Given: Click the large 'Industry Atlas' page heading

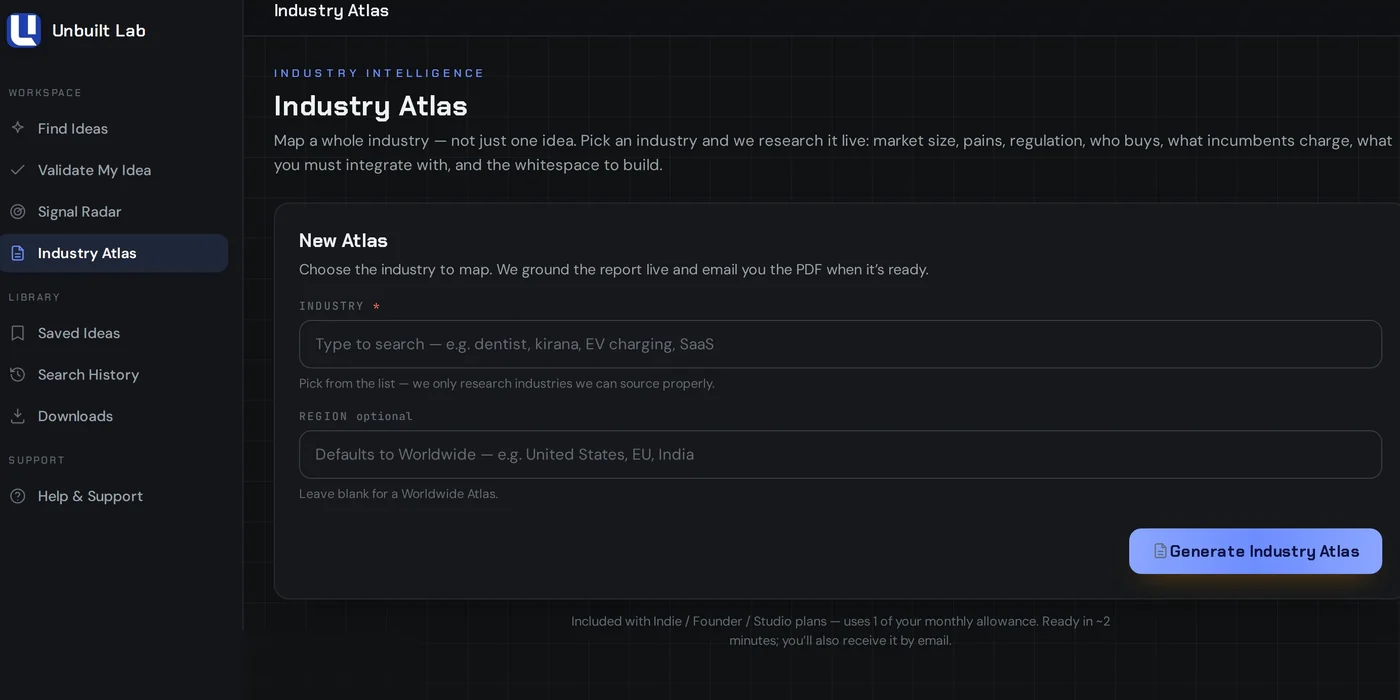Looking at the screenshot, I should 370,106.
